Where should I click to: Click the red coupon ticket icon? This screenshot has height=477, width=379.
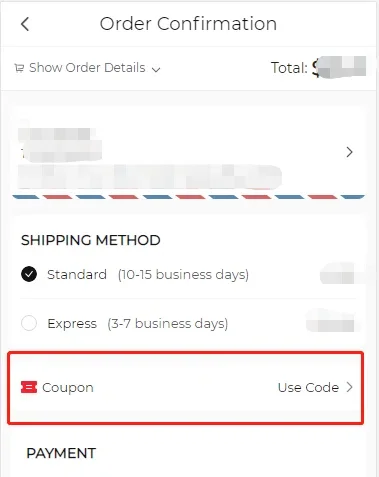coord(29,387)
